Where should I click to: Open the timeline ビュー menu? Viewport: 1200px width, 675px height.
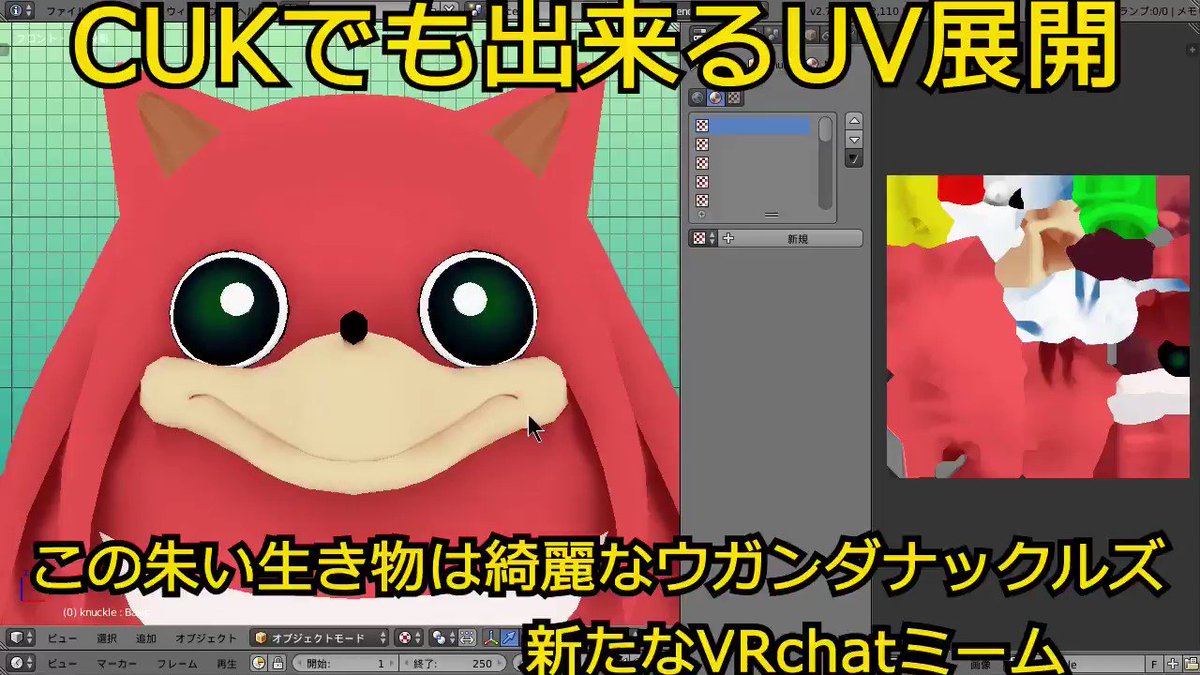coord(63,663)
